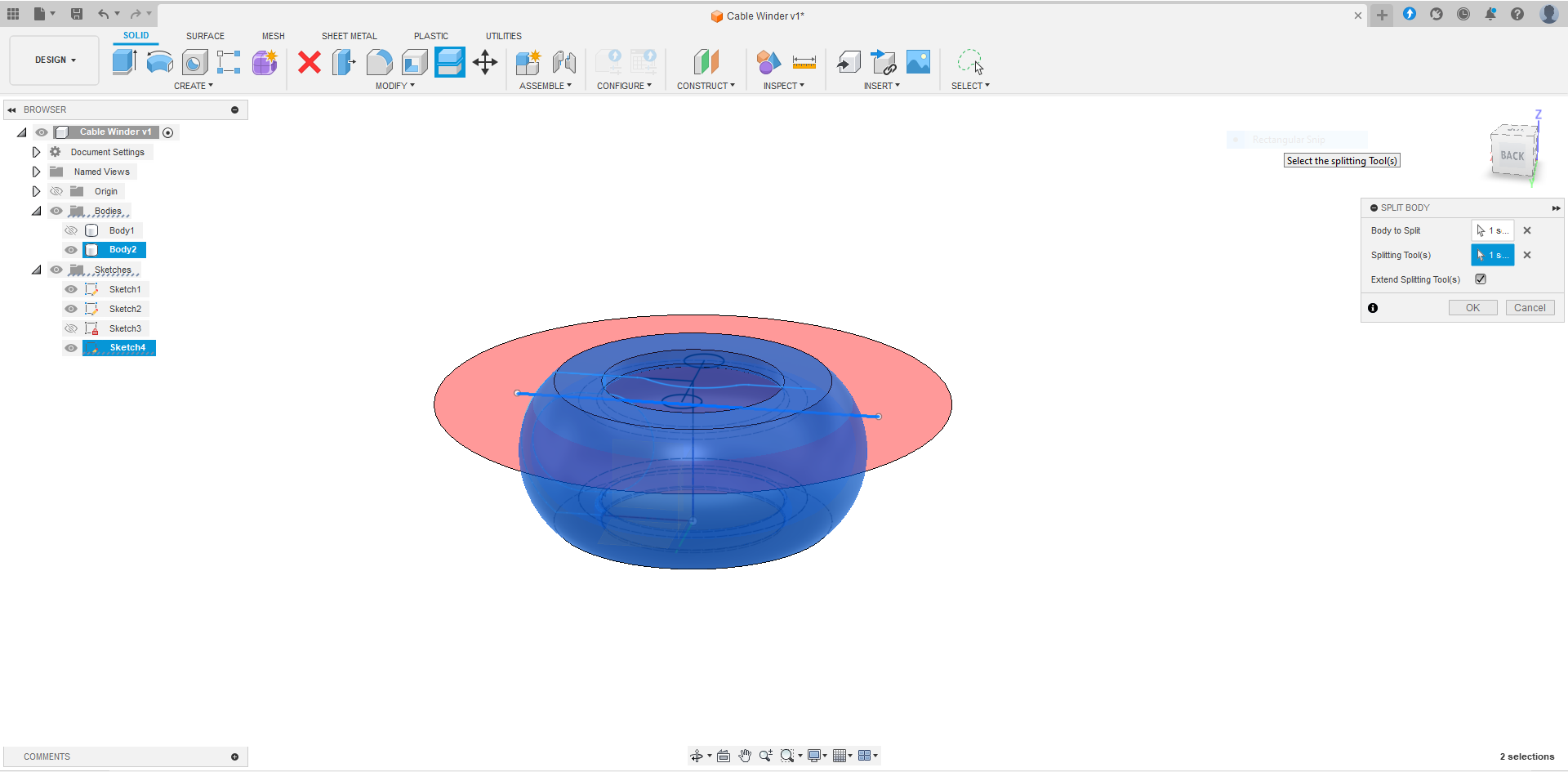Click the Insert Derive icon
Screen dimensions: 1568x772
click(x=849, y=62)
